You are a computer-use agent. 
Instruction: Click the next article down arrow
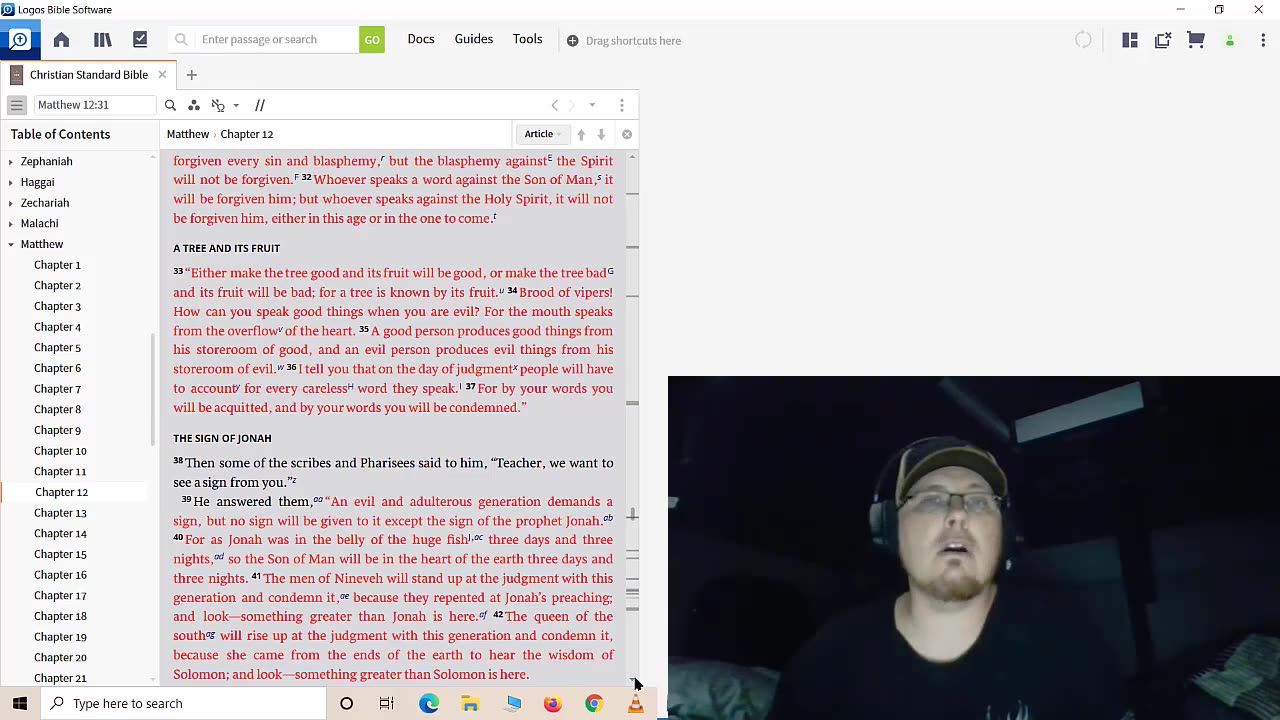[x=601, y=134]
